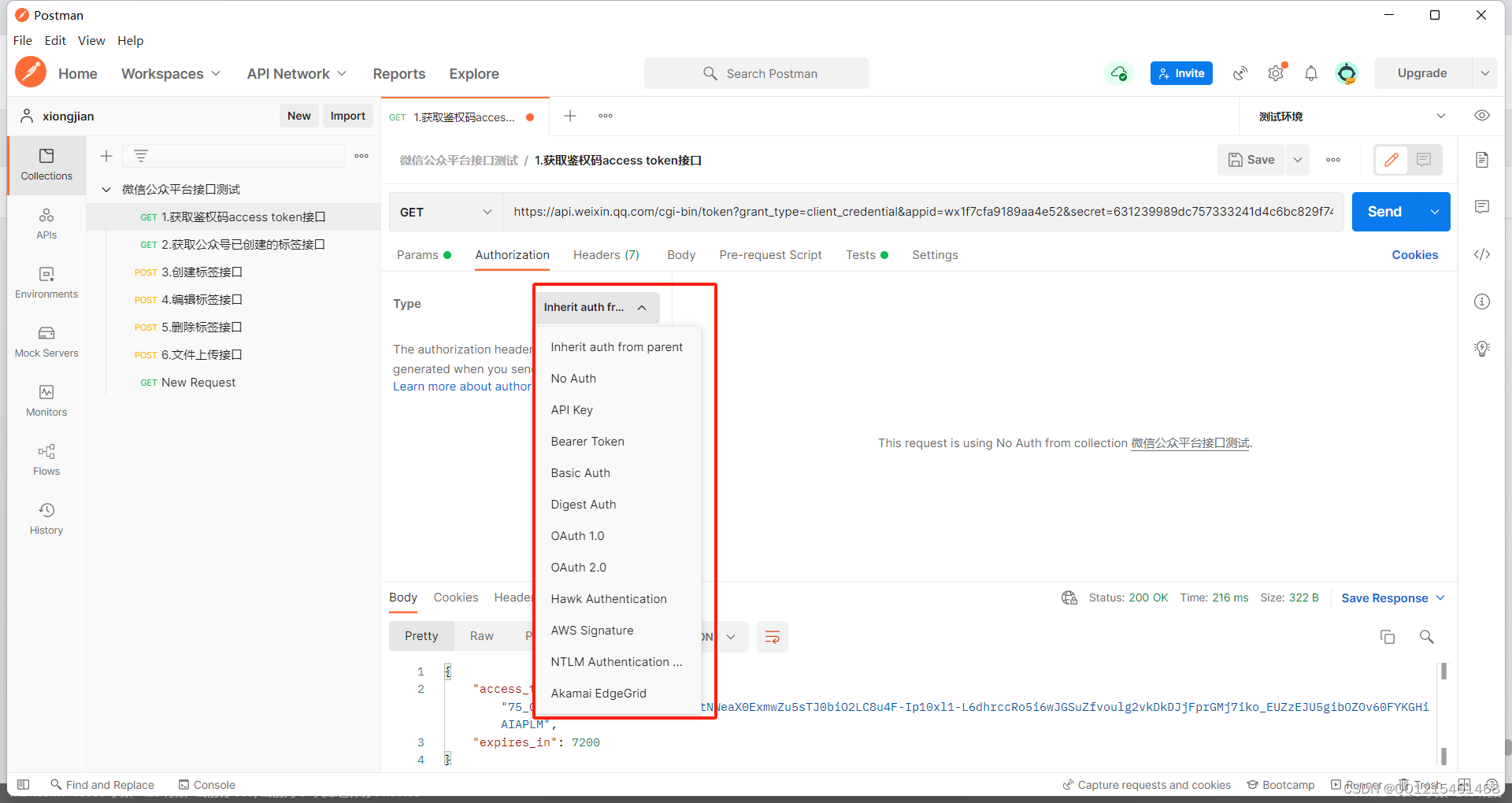
Task: Change the GET method dropdown
Action: click(446, 212)
